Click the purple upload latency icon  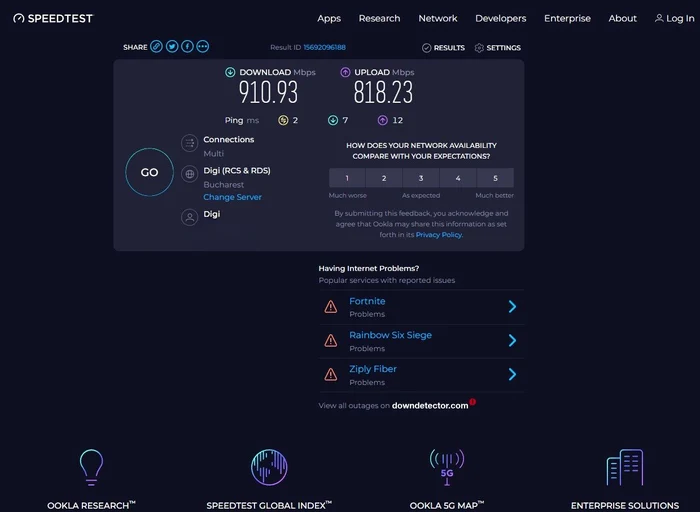pyautogui.click(x=383, y=120)
